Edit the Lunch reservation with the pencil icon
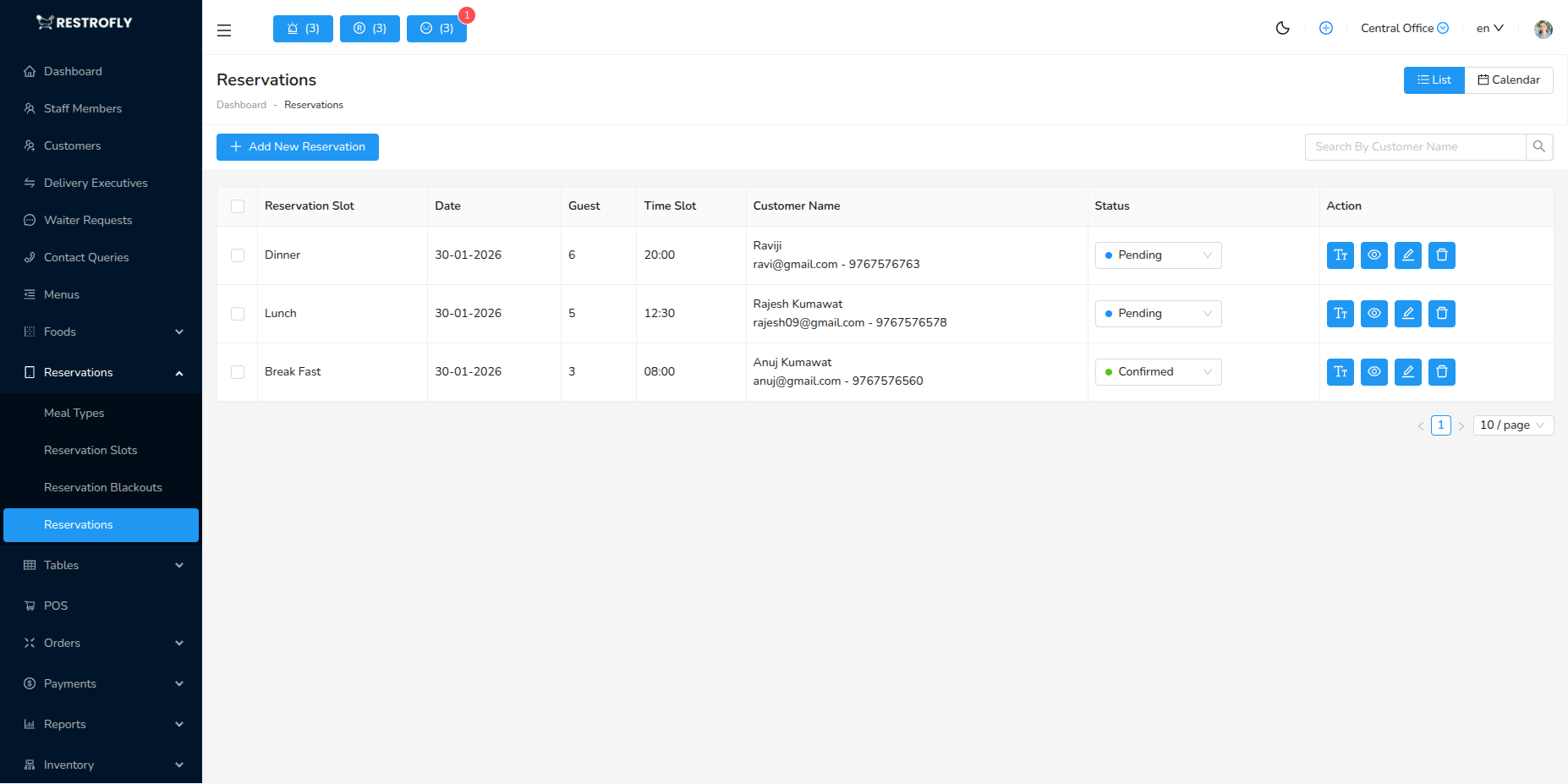This screenshot has height=784, width=1568. coord(1407,313)
